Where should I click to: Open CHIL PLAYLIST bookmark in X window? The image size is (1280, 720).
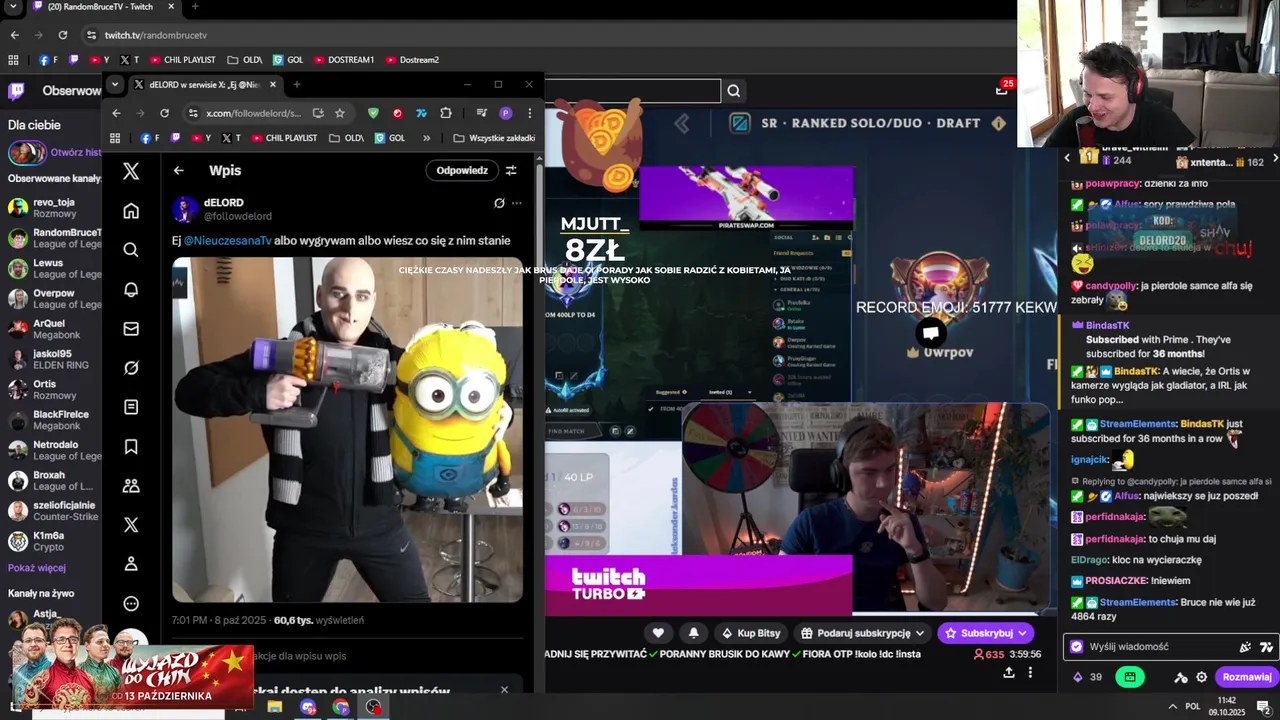[284, 138]
